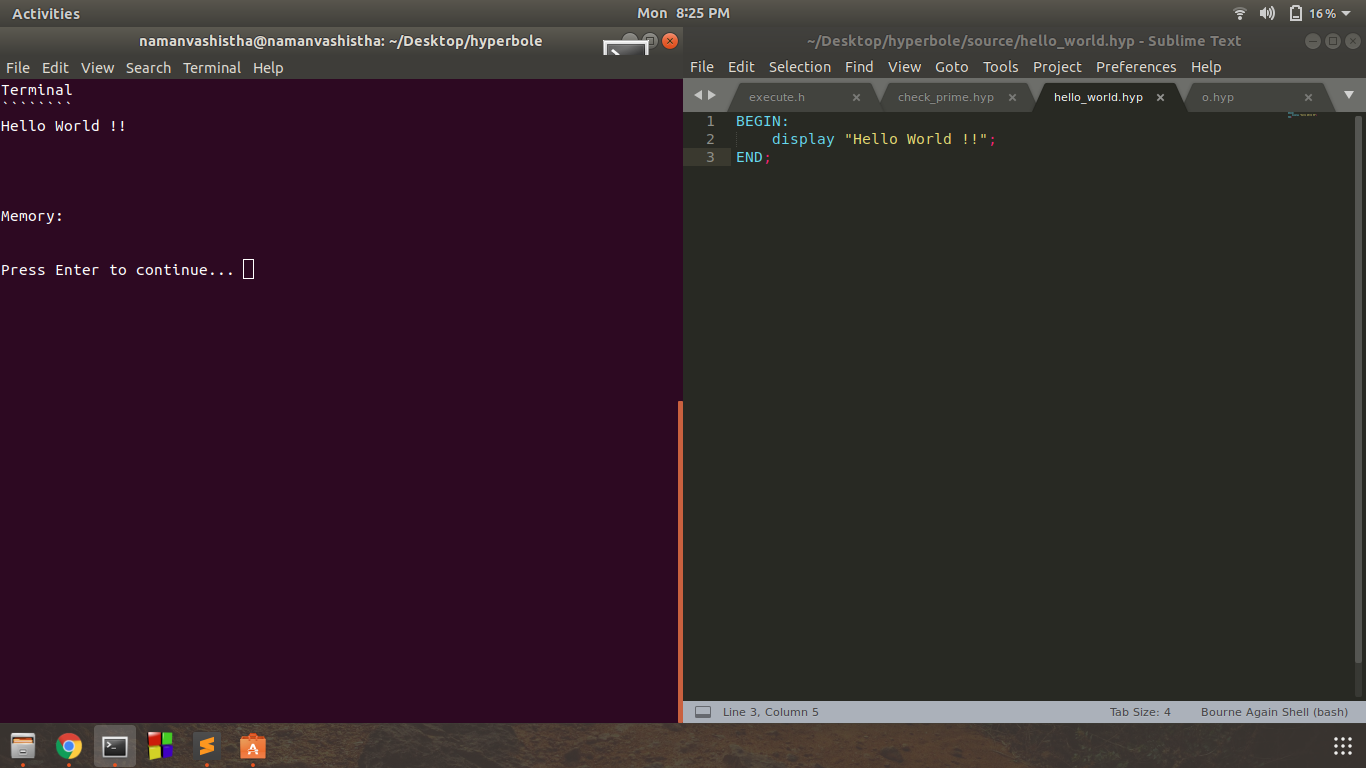Click Press Enter to continue prompt
The image size is (1366, 768).
(117, 270)
